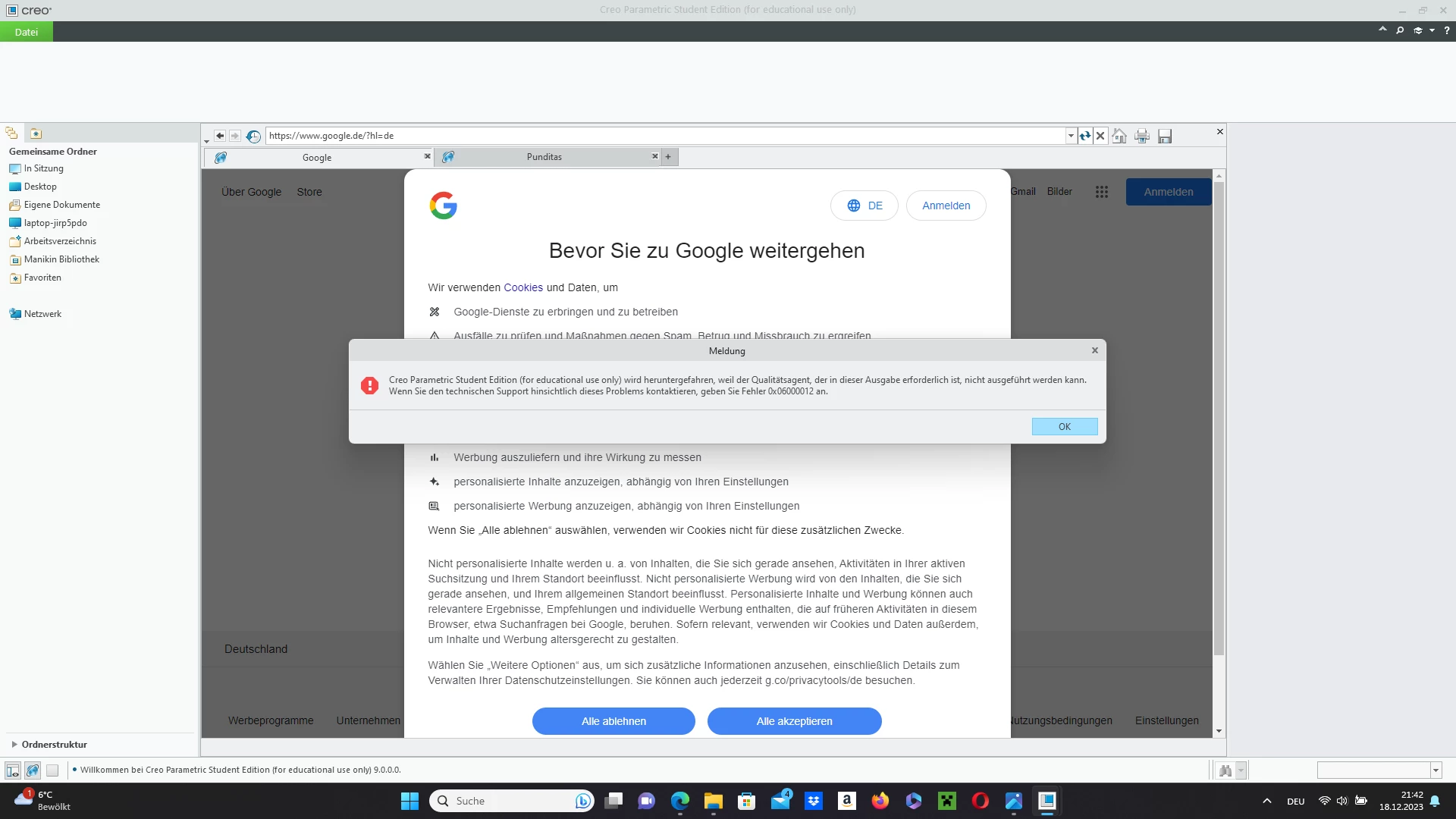
Task: Toggle the full screen square in status bar
Action: 52,770
